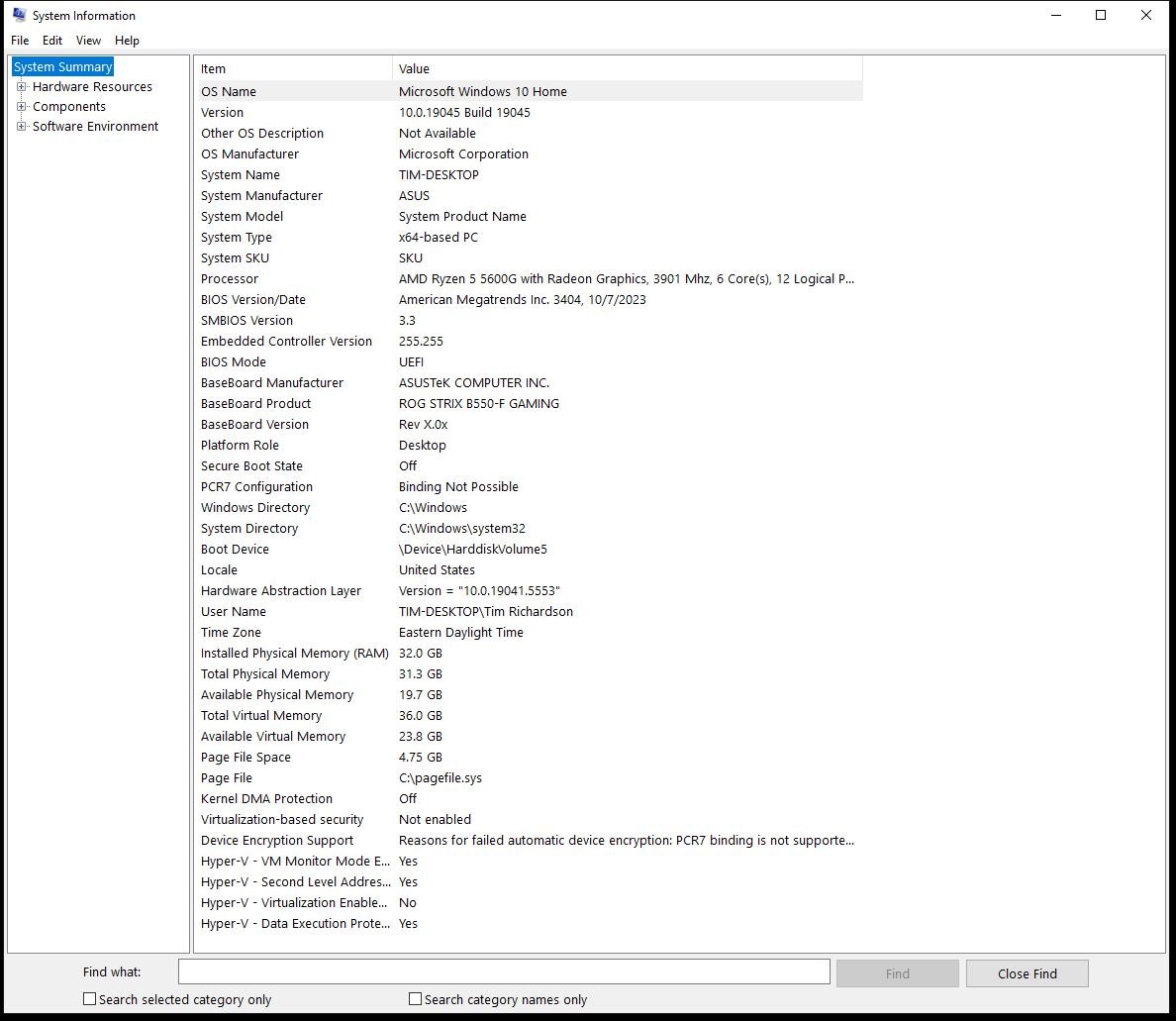Open the Edit menu
The image size is (1176, 1021).
(51, 41)
